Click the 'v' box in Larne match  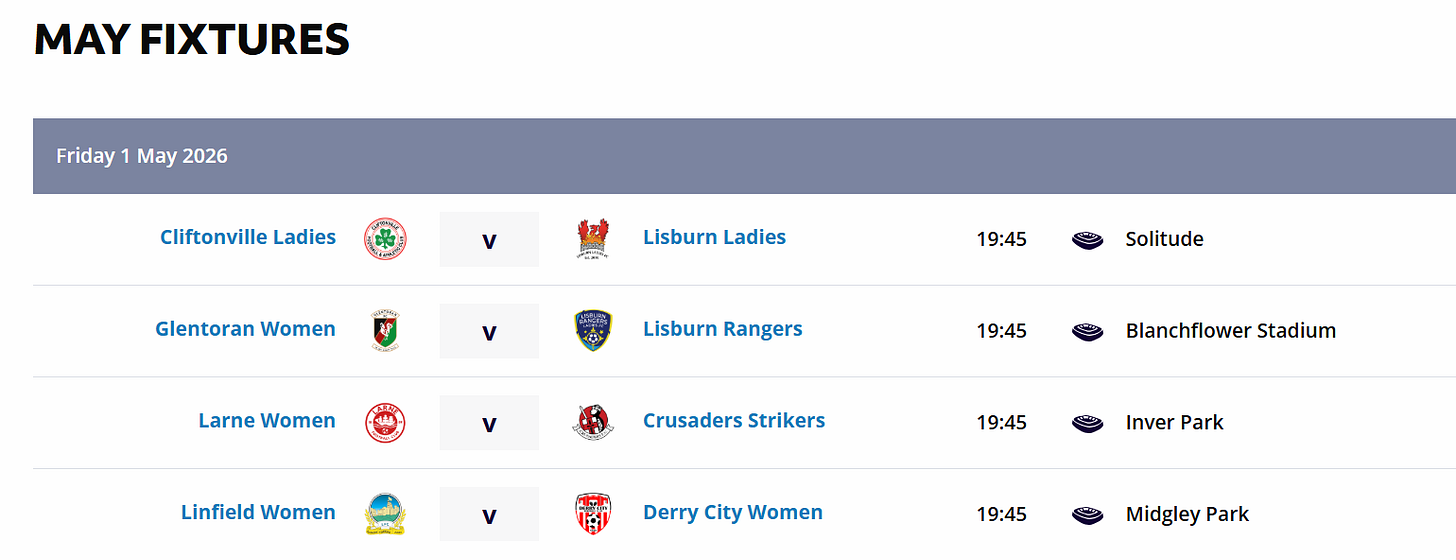(489, 422)
